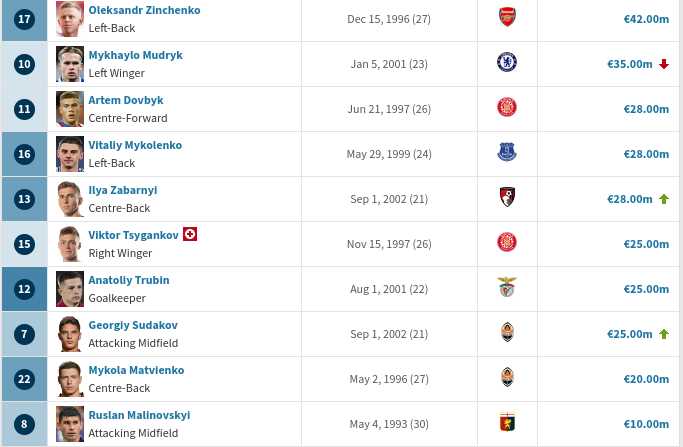Click green up arrow in Ilya Zabarnyi row
The height and width of the screenshot is (447, 683).
(x=663, y=199)
